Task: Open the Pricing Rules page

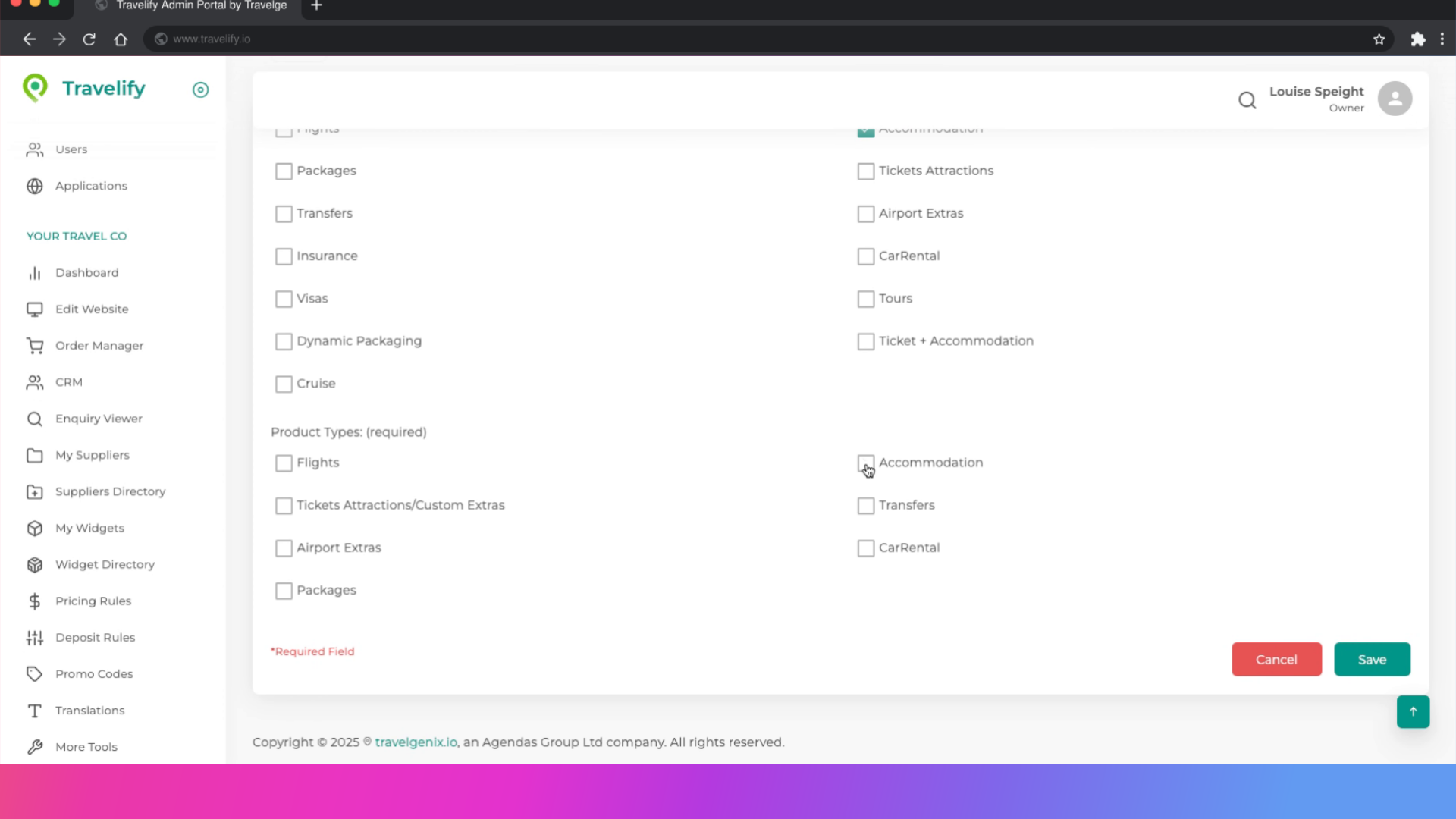Action: click(93, 601)
